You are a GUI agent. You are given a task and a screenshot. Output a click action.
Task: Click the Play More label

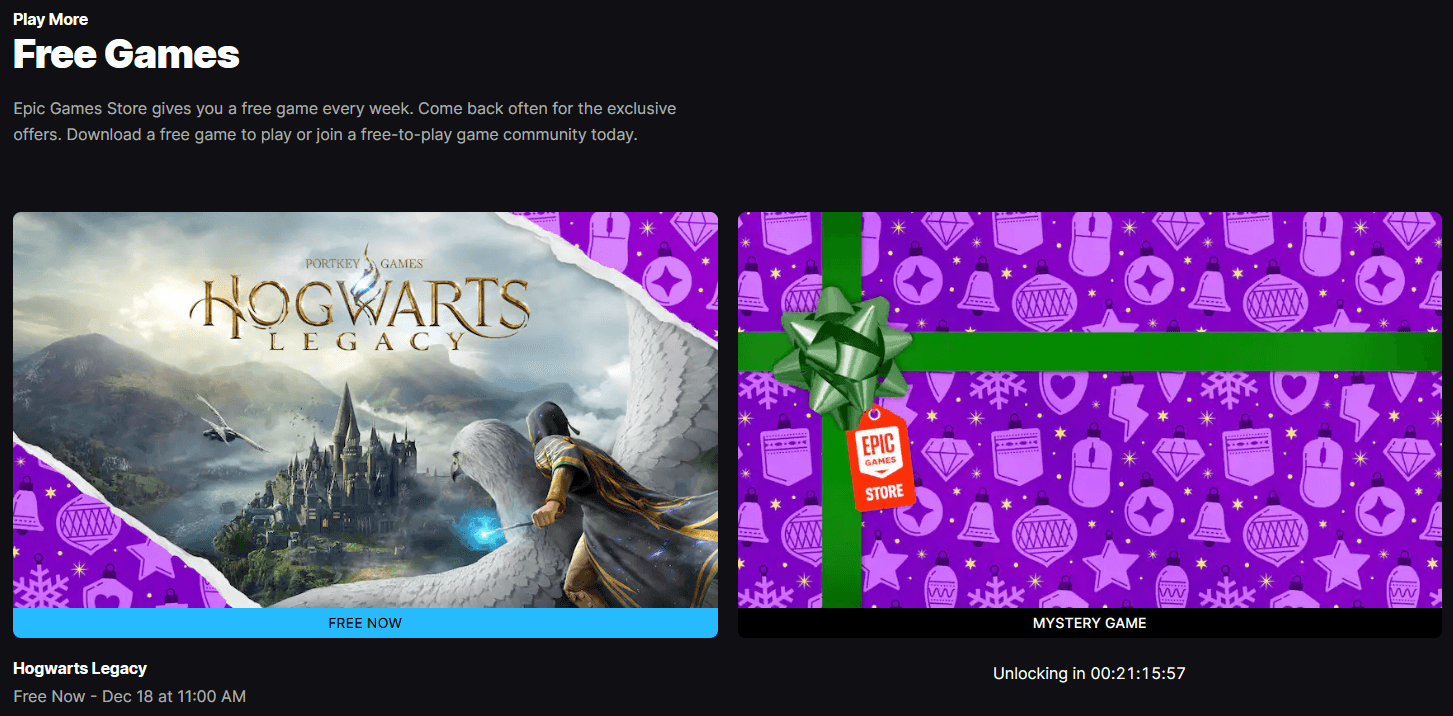pos(50,19)
